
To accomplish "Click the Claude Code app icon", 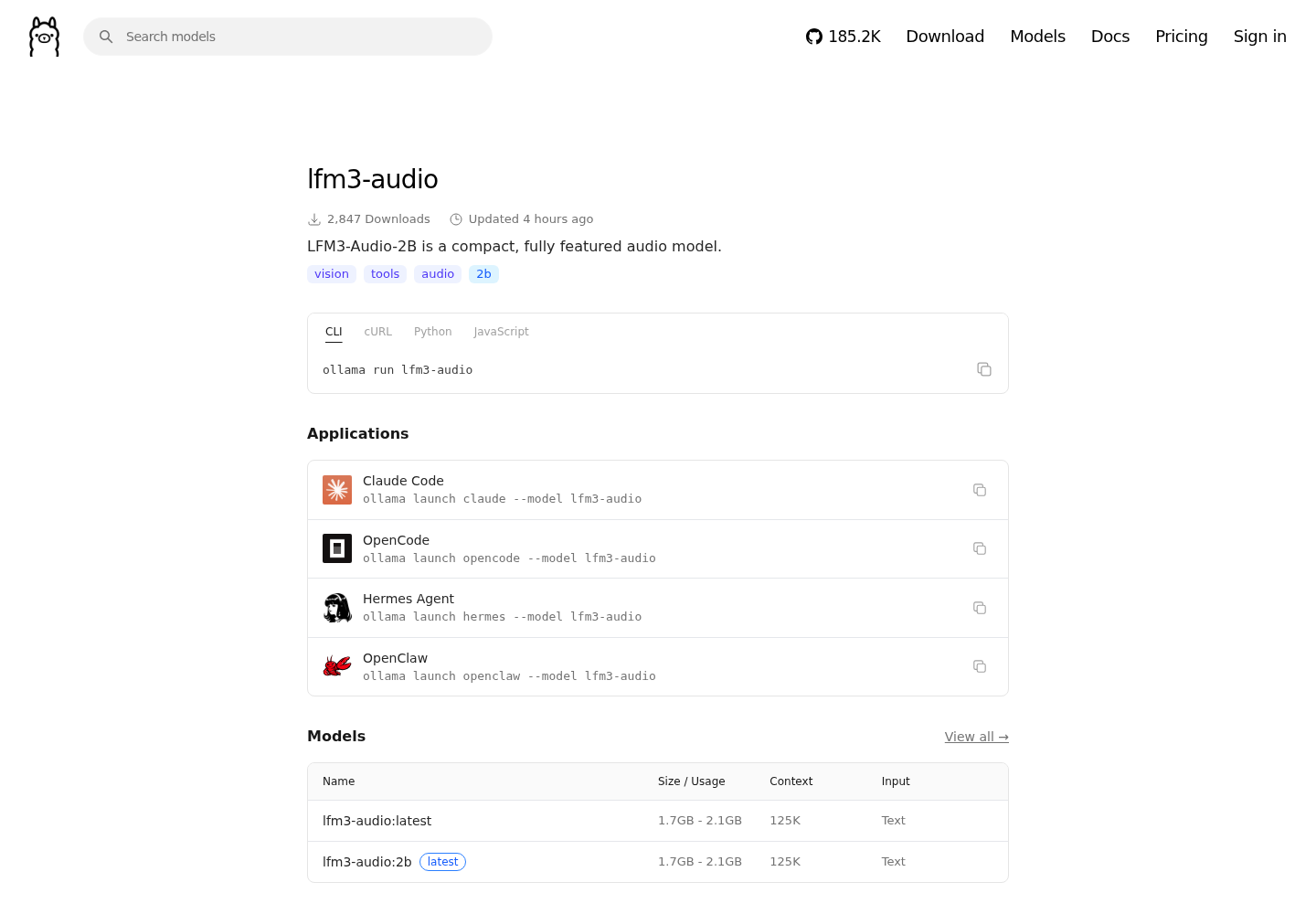I will [x=337, y=490].
